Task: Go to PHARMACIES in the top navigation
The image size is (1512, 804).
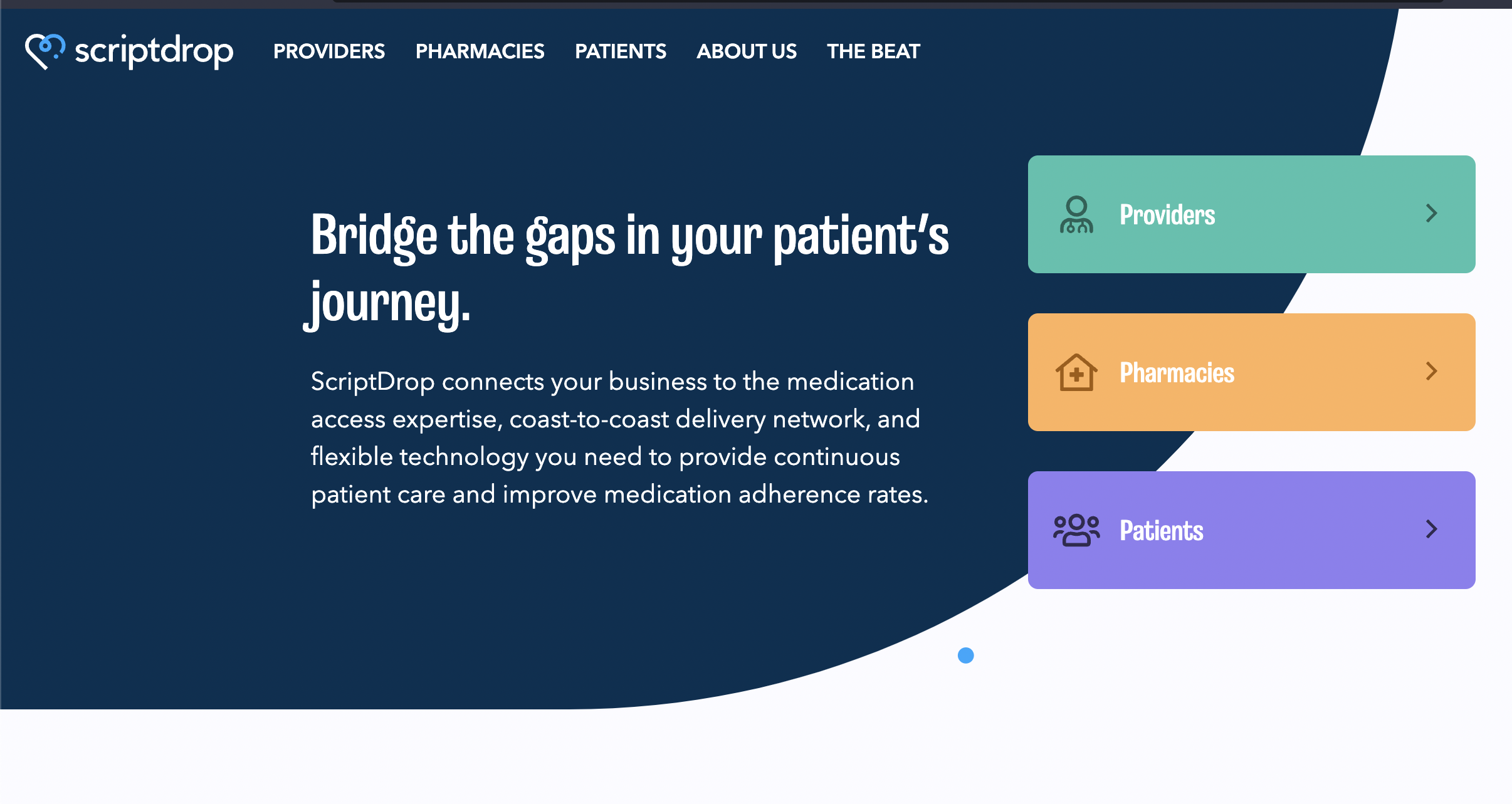Action: point(480,51)
